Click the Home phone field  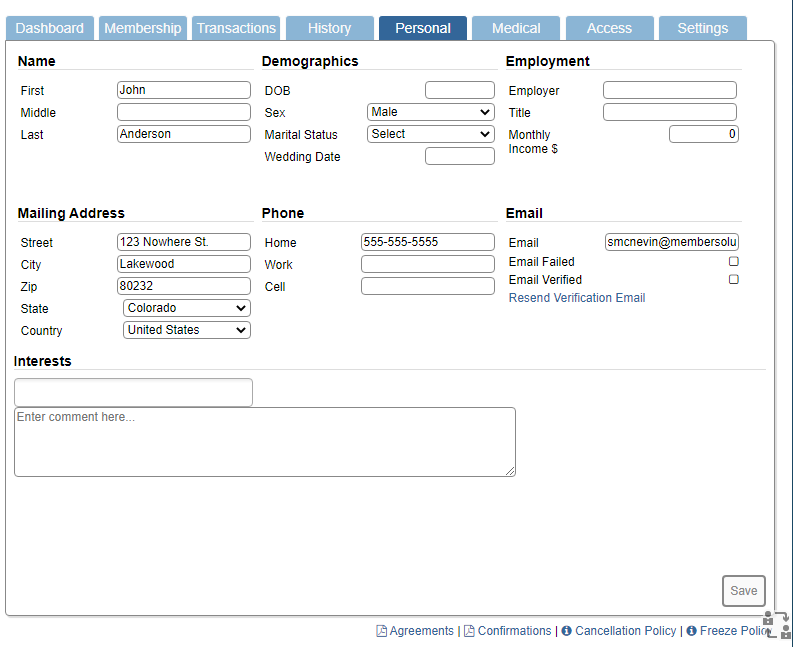[x=428, y=242]
